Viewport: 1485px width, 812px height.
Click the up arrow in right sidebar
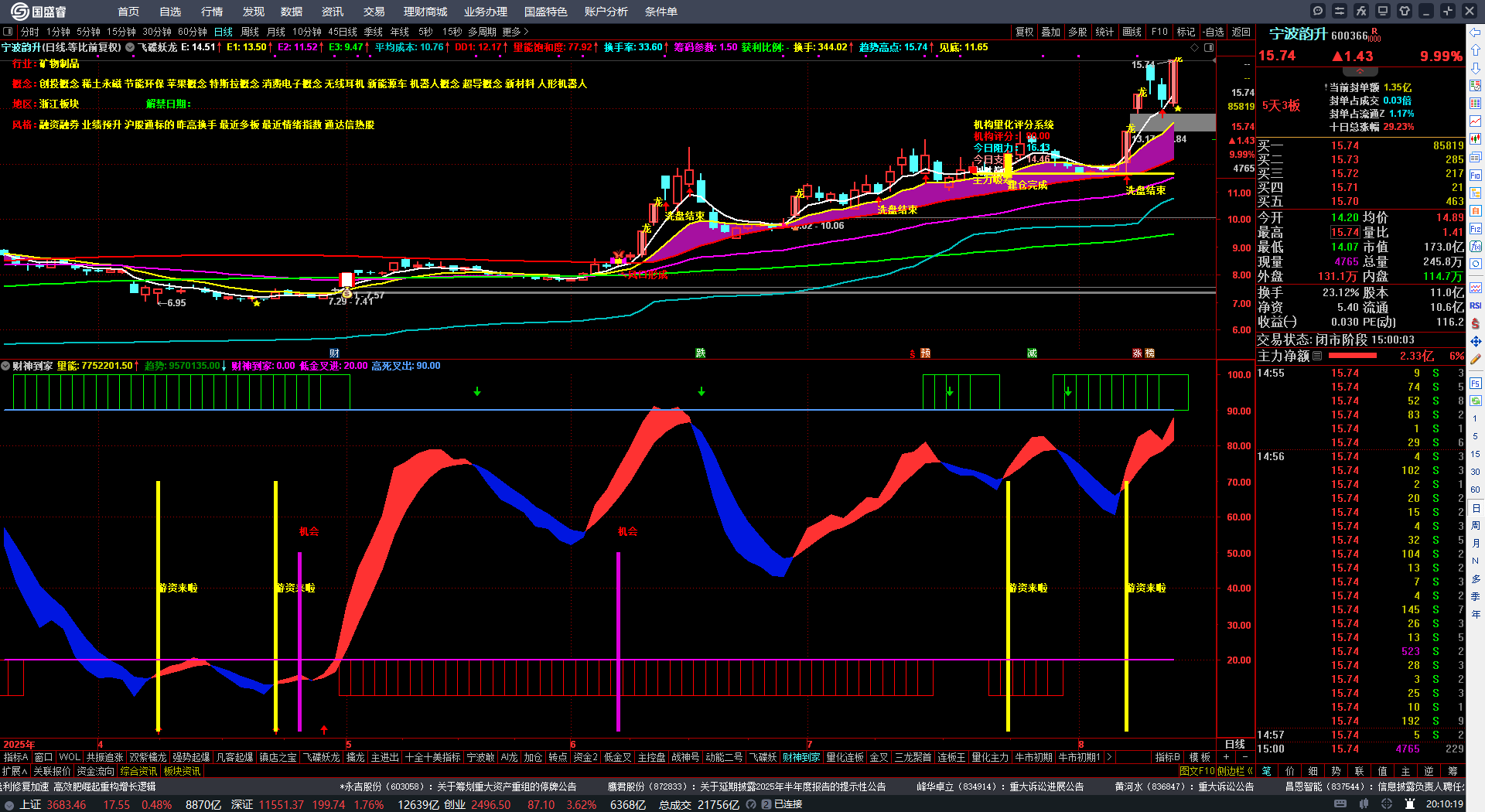click(x=1476, y=50)
